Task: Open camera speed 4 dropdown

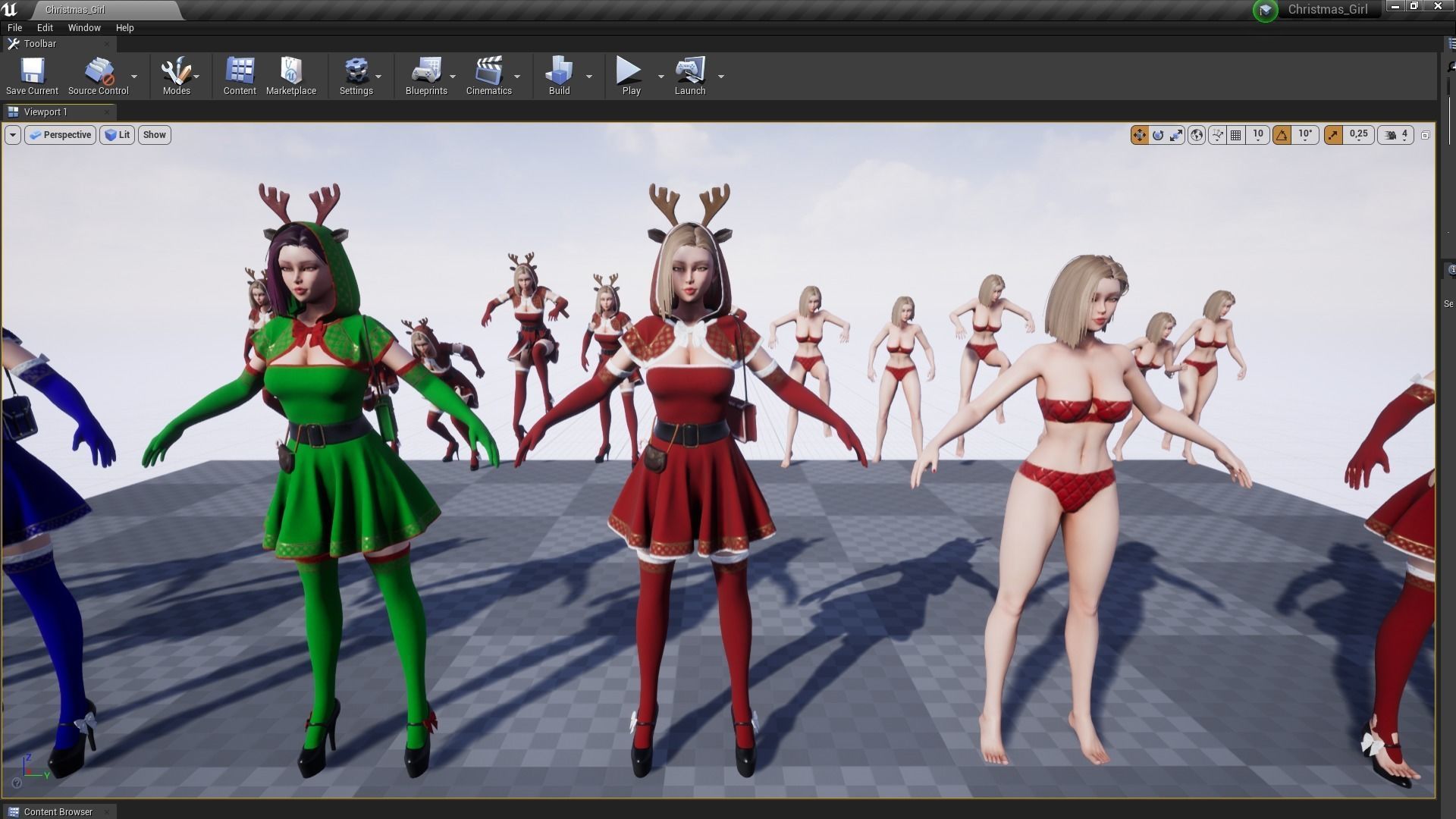Action: point(1395,135)
